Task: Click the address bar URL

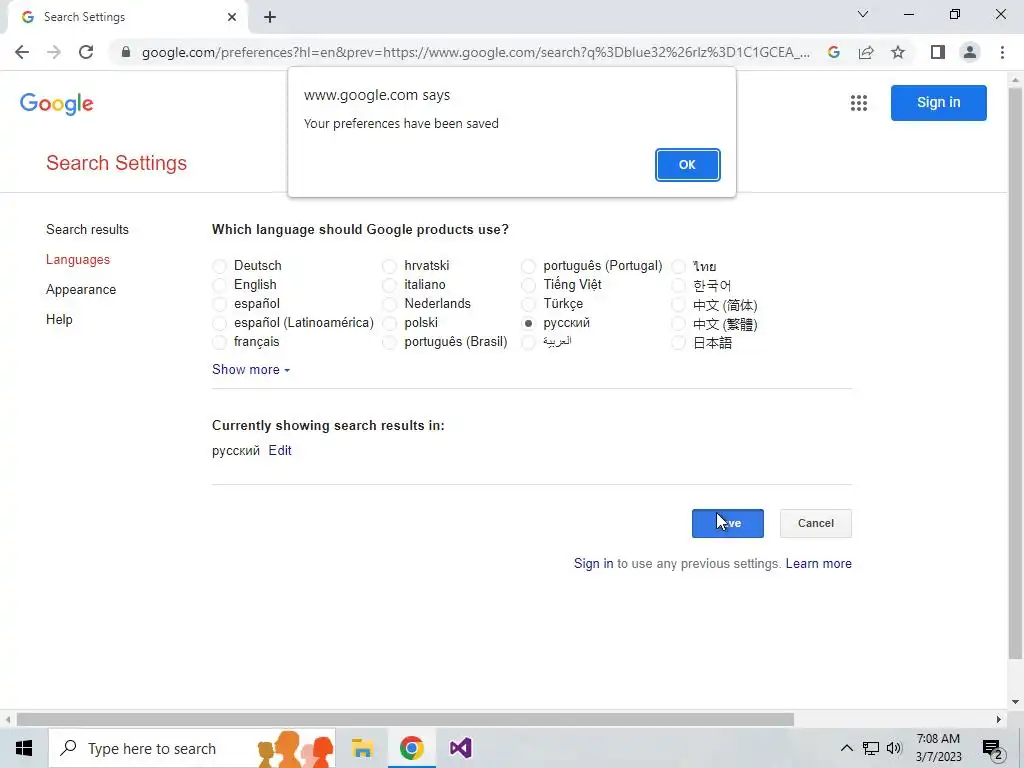Action: pos(475,52)
